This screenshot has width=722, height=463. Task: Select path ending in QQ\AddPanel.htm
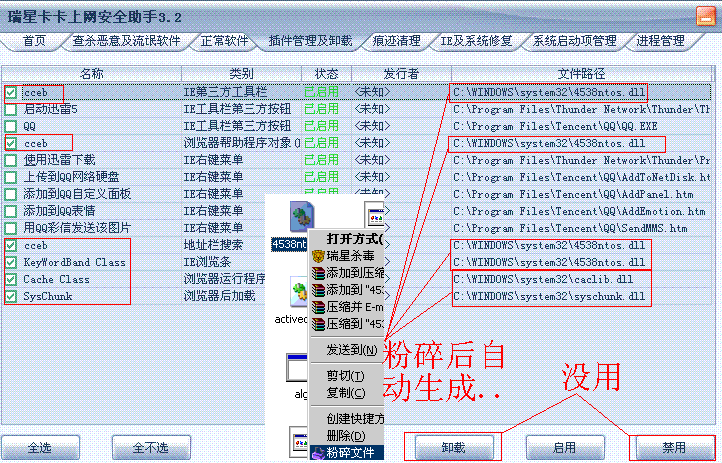(573, 194)
